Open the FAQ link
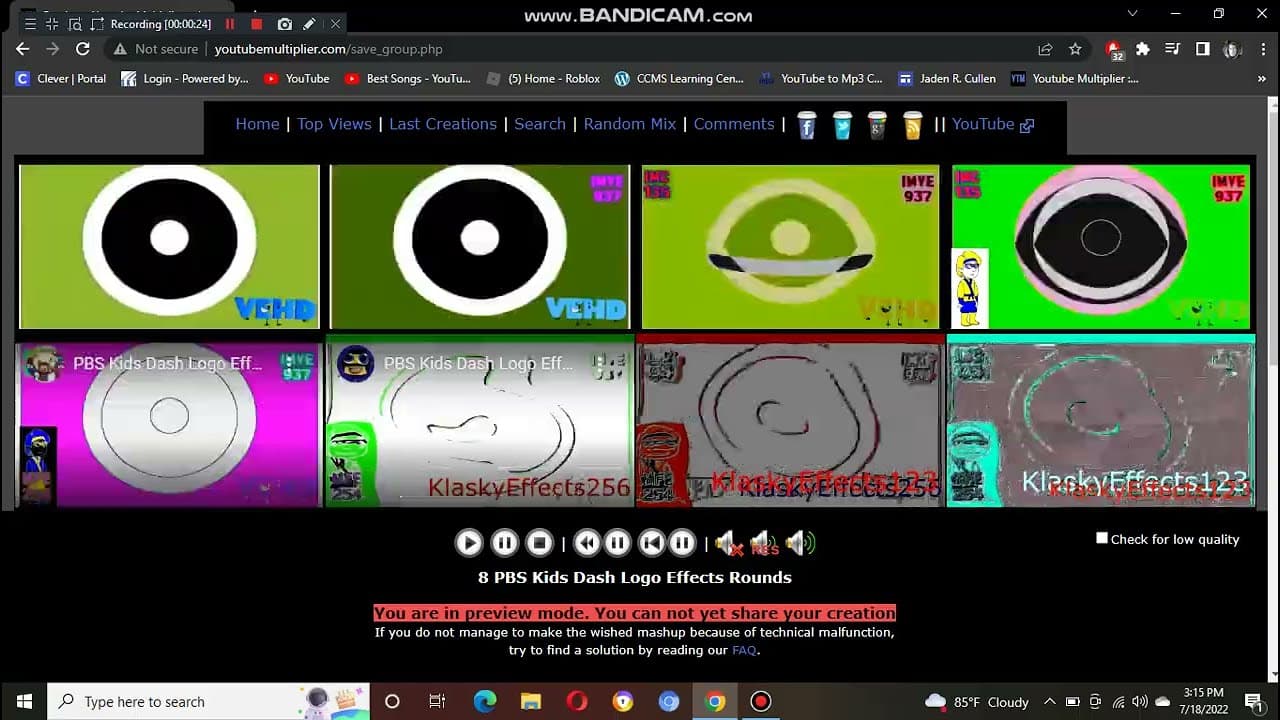 [744, 650]
